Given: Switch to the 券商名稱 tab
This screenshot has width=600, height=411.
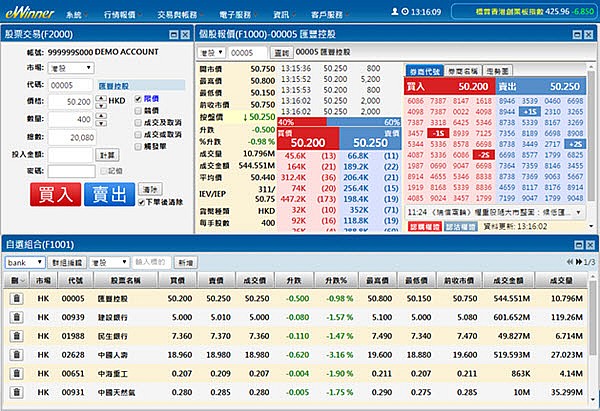Looking at the screenshot, I should click(463, 71).
